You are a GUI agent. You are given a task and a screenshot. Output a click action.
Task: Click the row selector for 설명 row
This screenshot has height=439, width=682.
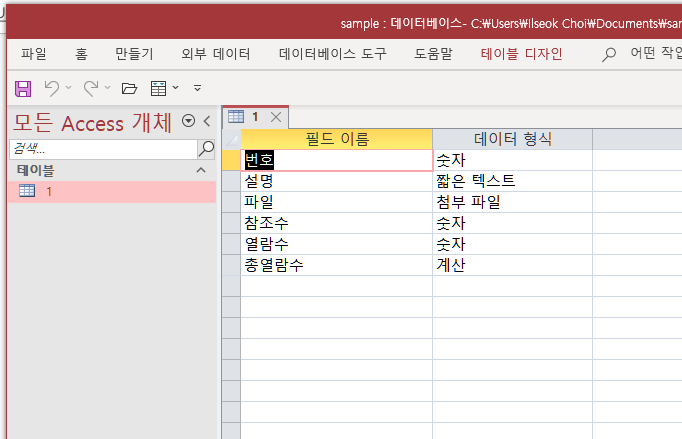point(231,181)
